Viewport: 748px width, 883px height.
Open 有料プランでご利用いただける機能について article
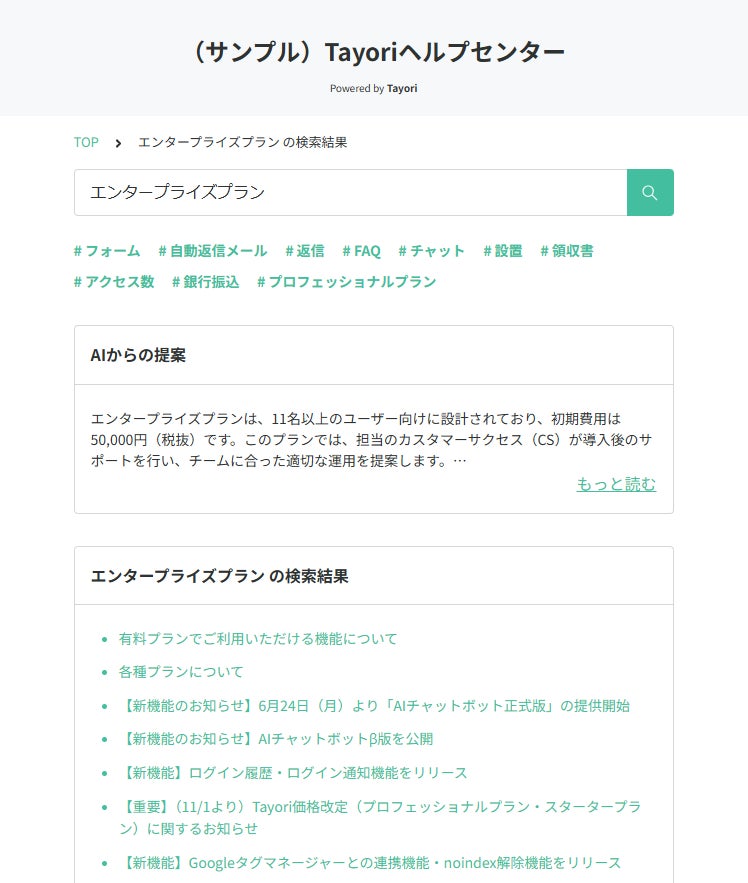point(258,639)
